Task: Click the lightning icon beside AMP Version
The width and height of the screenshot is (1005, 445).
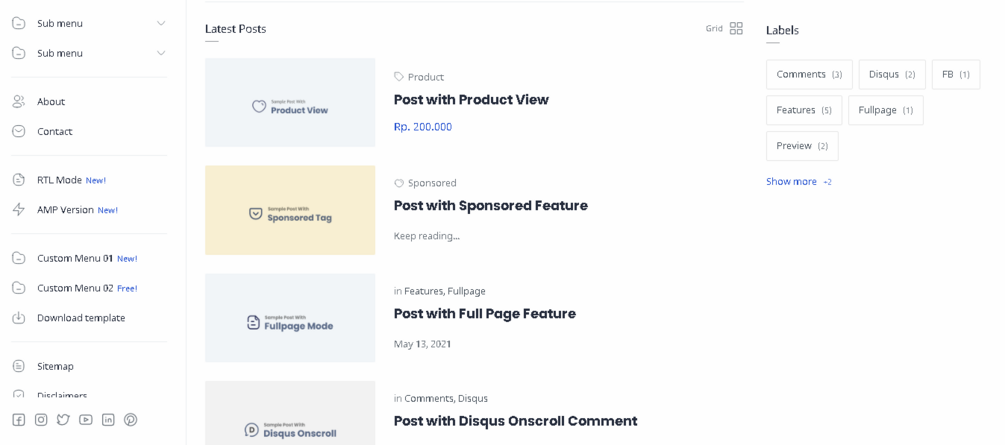Action: pos(18,210)
